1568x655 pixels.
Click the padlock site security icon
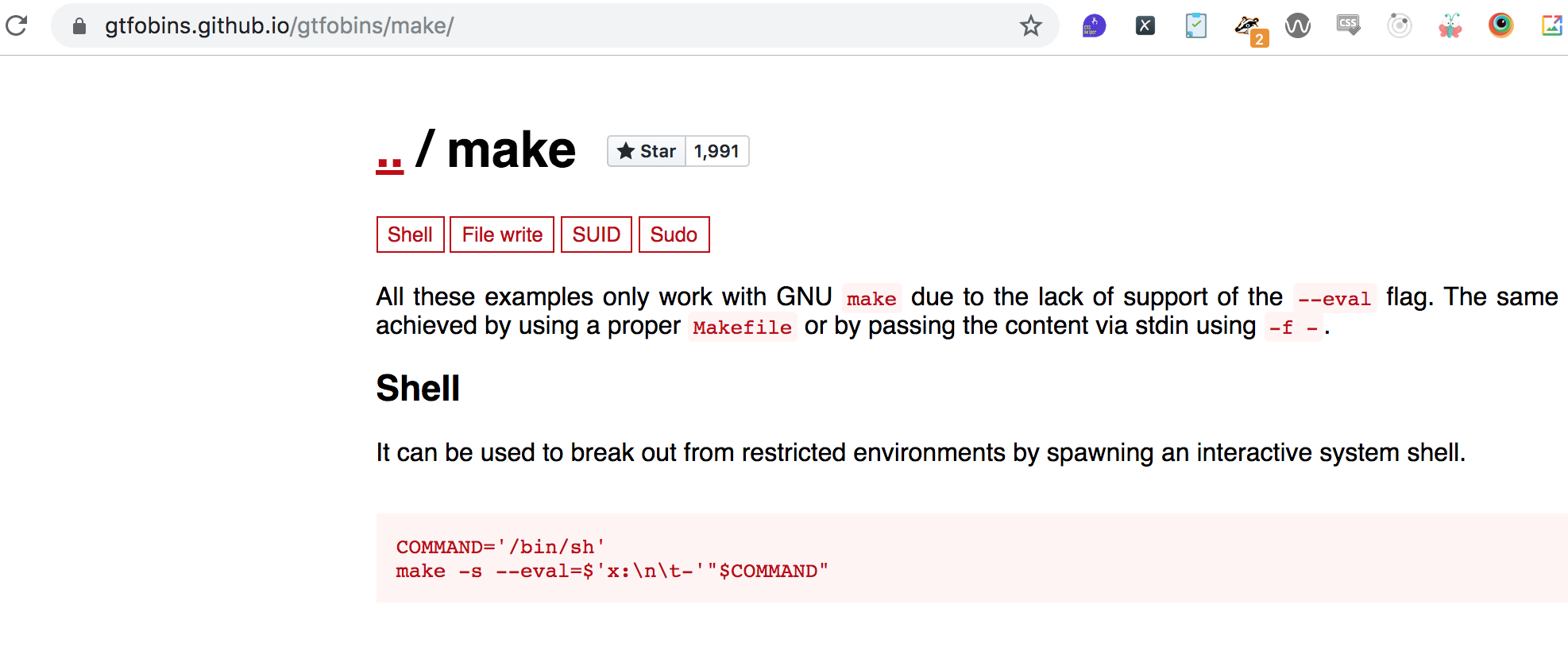pyautogui.click(x=79, y=26)
